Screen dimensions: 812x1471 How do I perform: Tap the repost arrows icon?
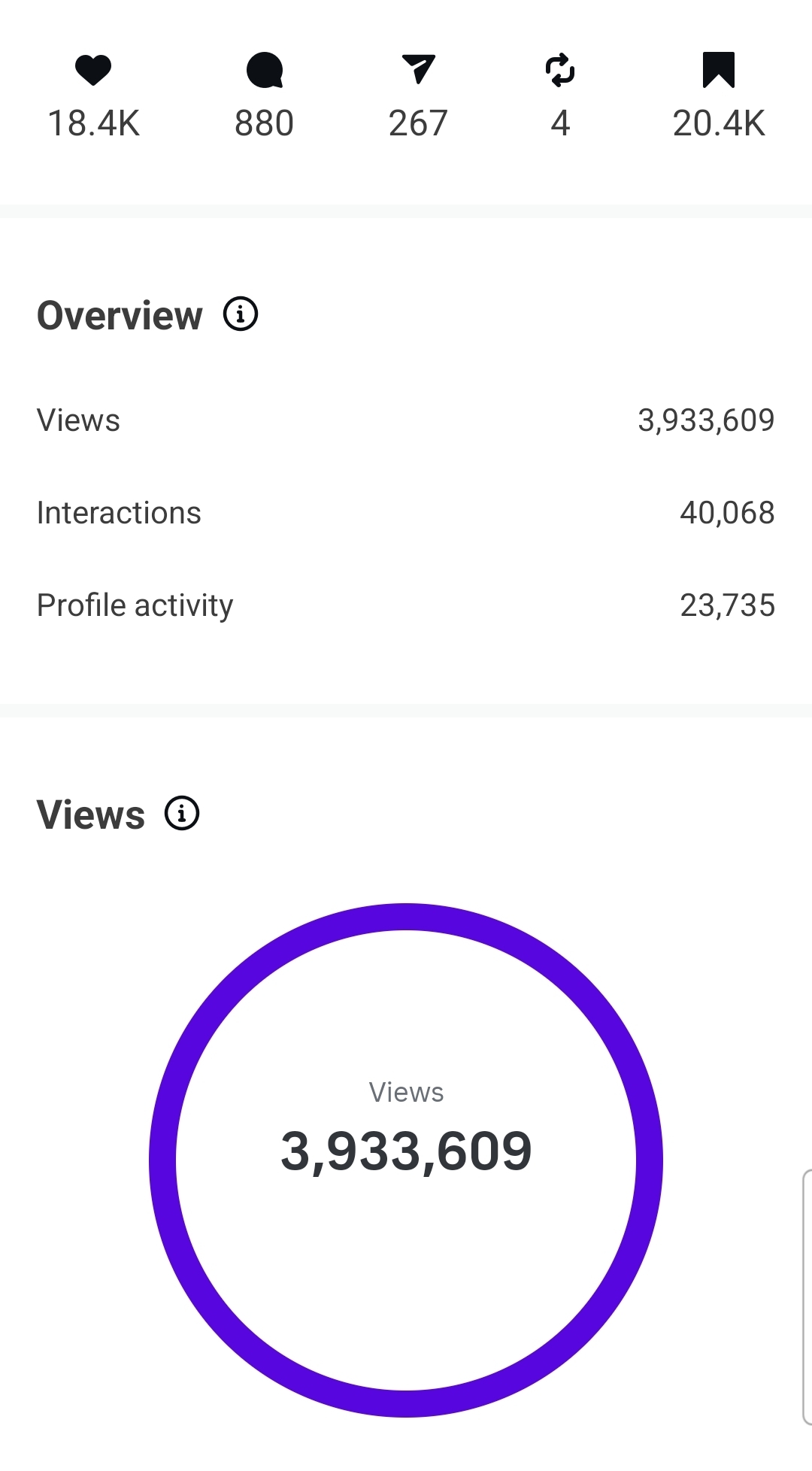[x=560, y=70]
